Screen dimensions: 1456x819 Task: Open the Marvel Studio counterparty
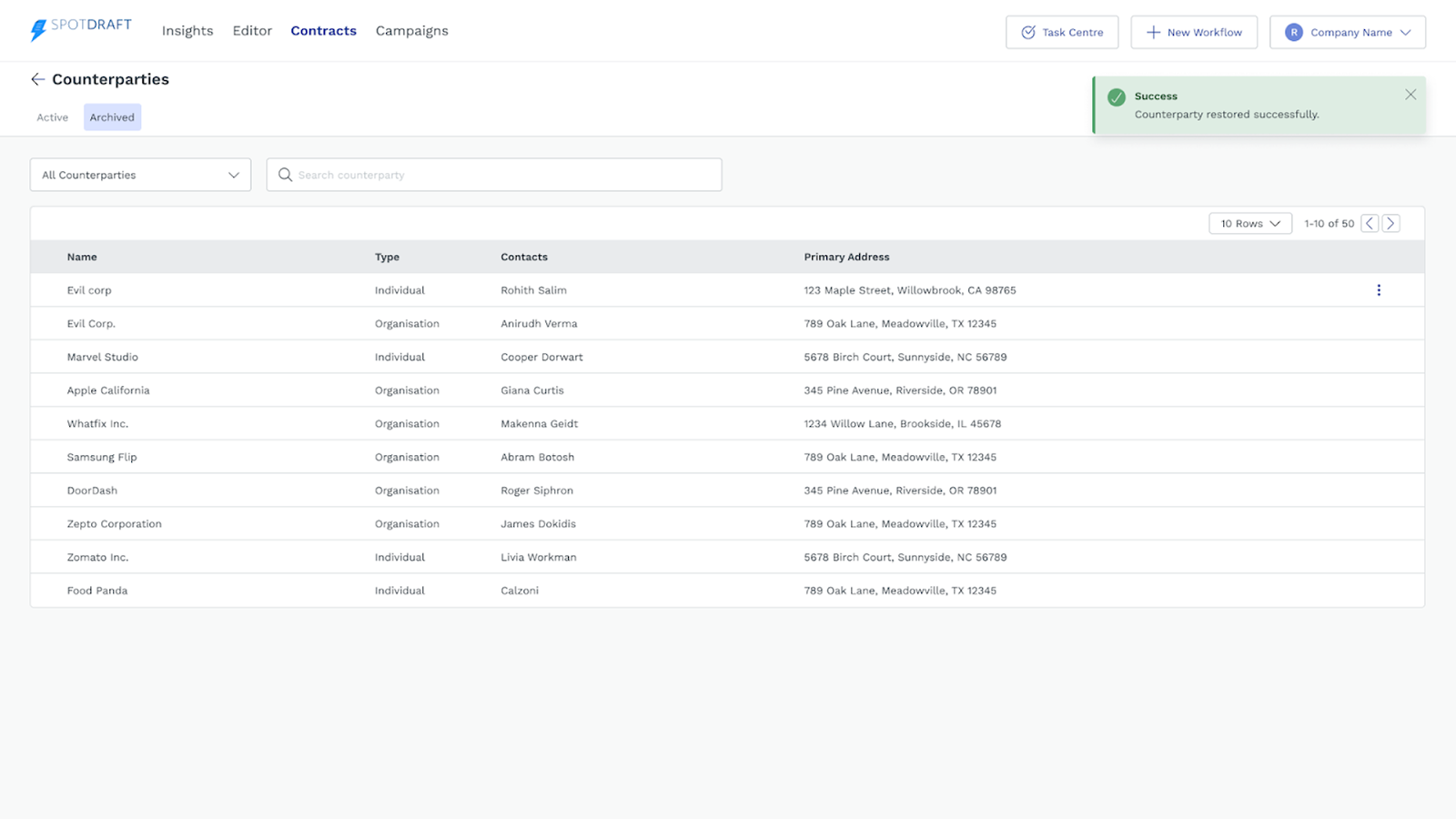pyautogui.click(x=102, y=357)
